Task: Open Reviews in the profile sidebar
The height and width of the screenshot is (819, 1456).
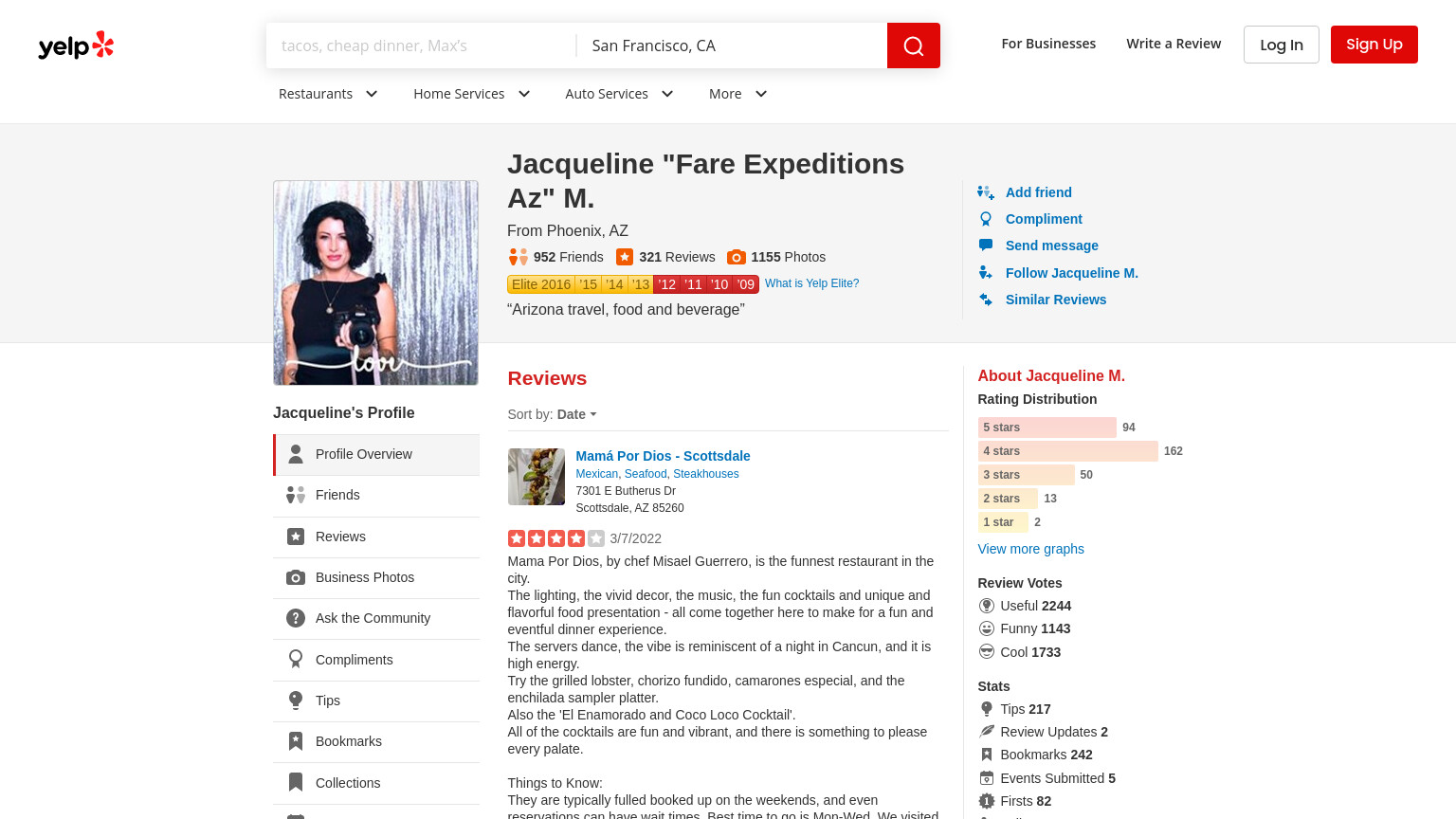Action: click(376, 537)
